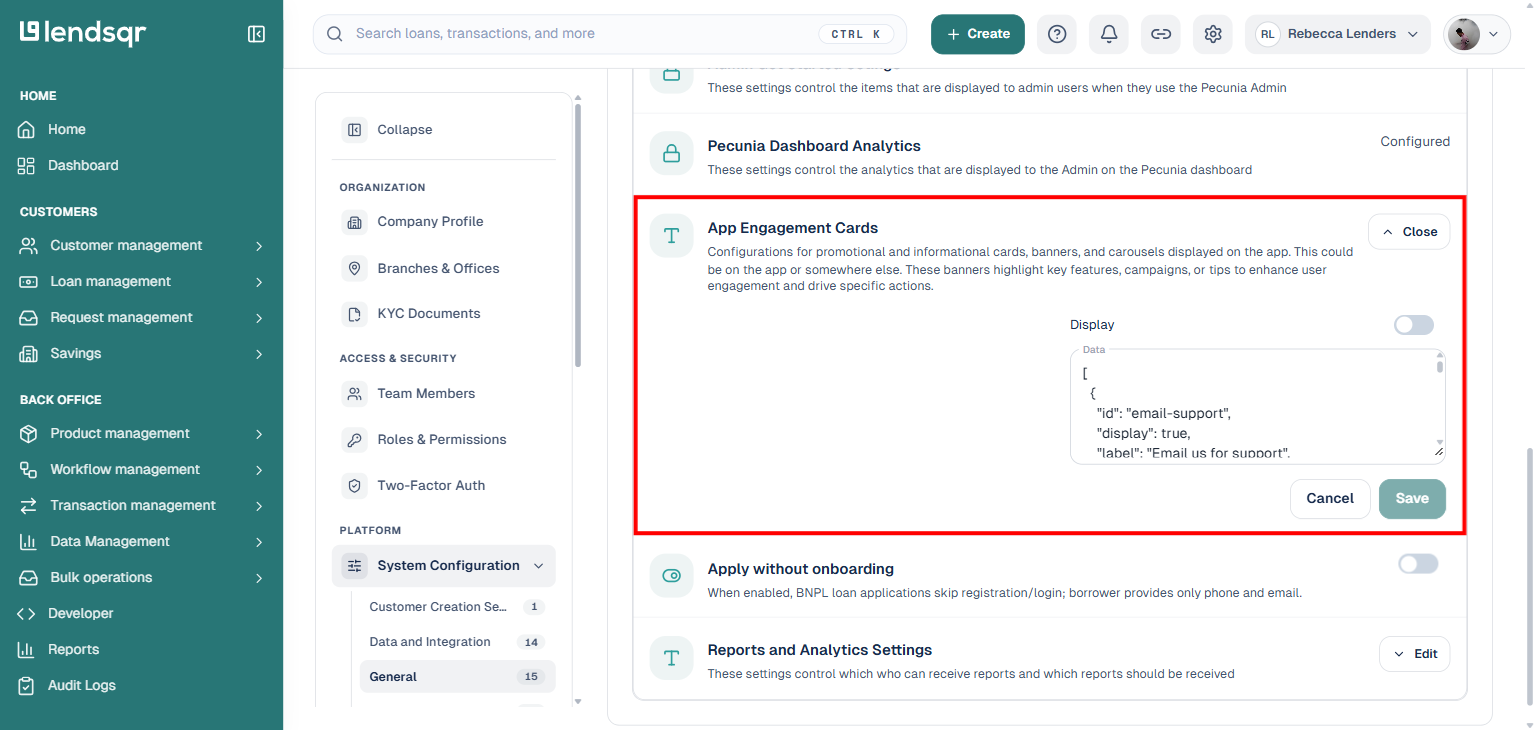This screenshot has width=1535, height=730.
Task: Select the General settings item
Action: tap(457, 677)
